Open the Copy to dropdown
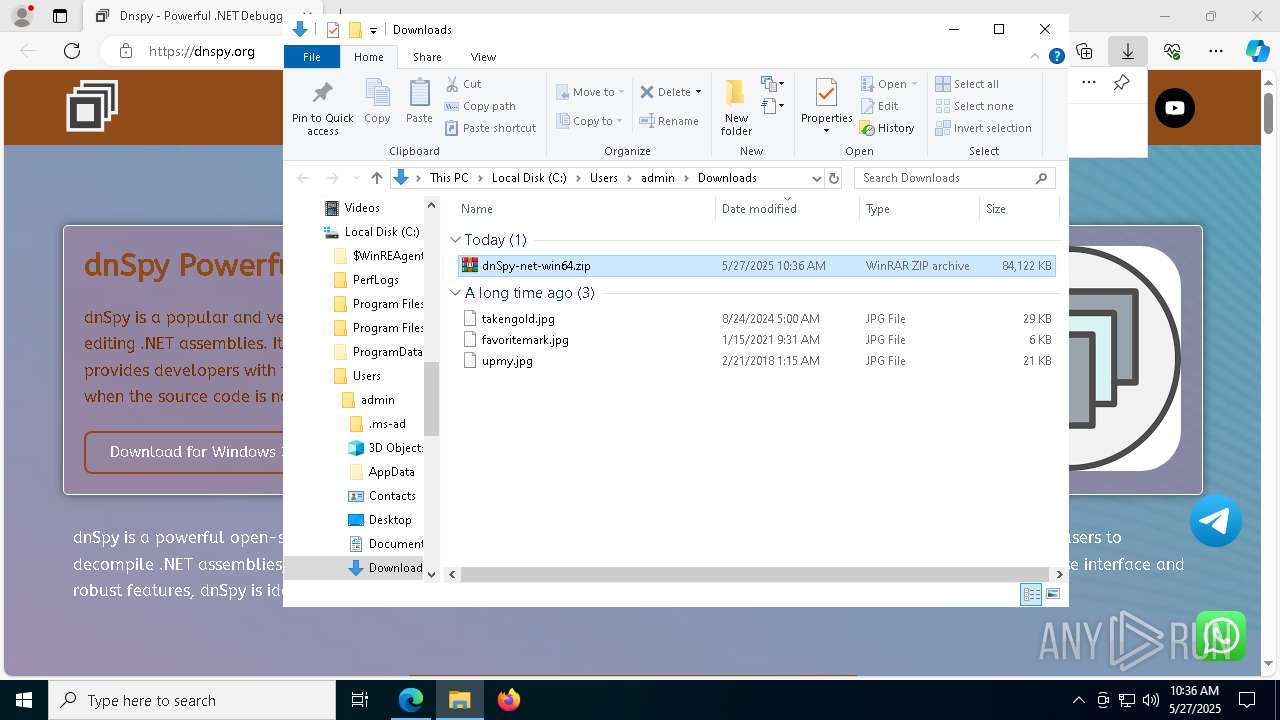Image resolution: width=1280 pixels, height=720 pixels. [x=588, y=121]
